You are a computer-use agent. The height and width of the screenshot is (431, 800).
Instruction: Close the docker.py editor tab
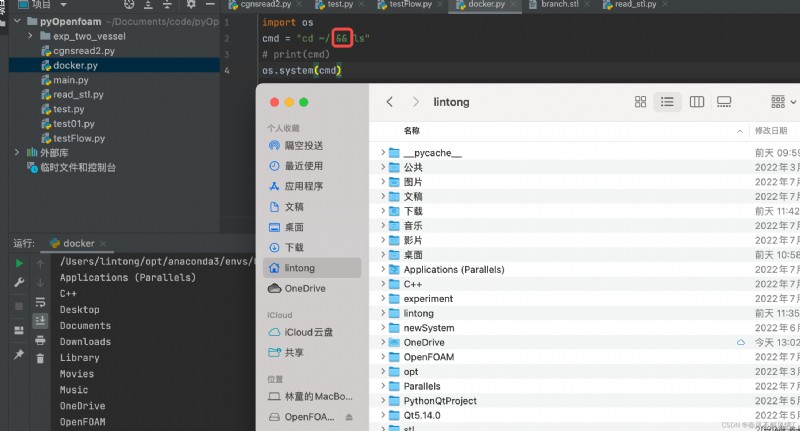click(x=513, y=5)
